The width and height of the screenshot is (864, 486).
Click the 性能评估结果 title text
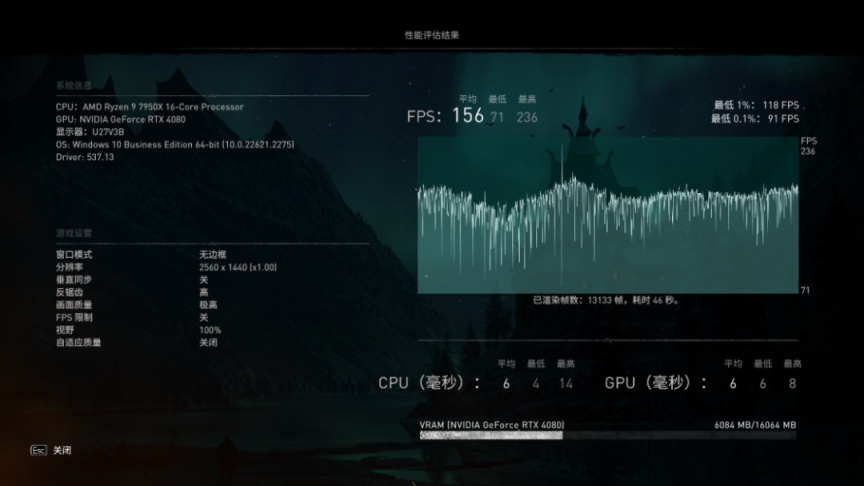[432, 35]
